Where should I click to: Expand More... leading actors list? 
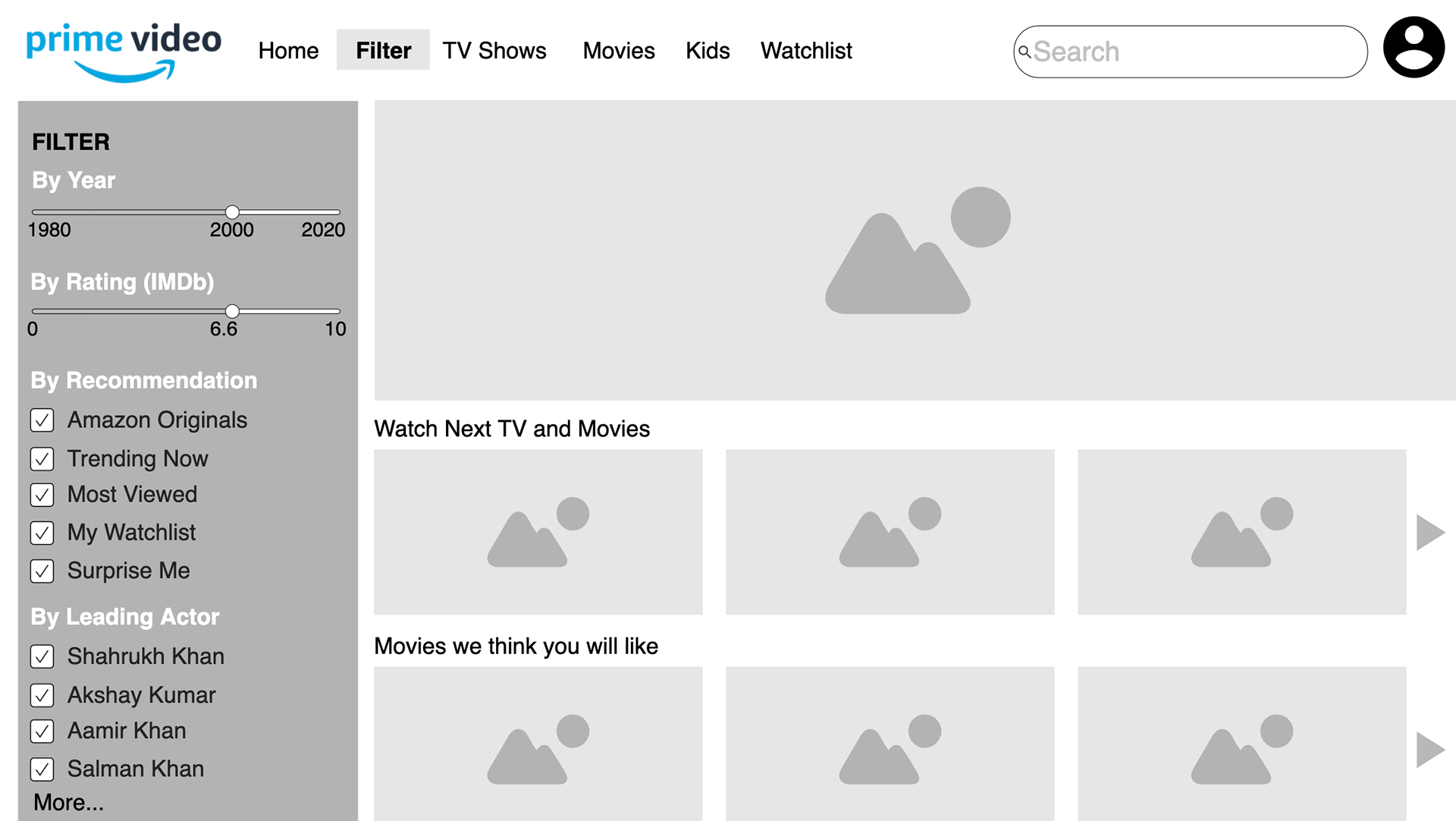tap(68, 802)
